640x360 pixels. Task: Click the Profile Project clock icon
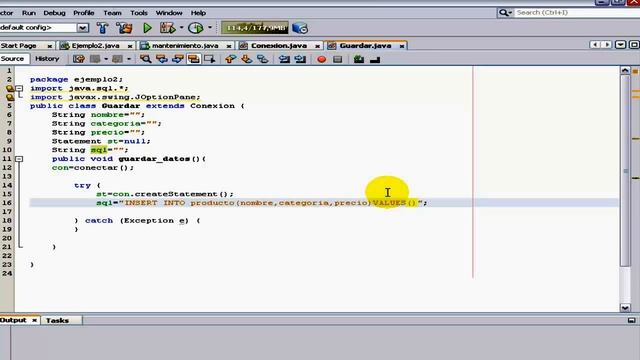(196, 28)
